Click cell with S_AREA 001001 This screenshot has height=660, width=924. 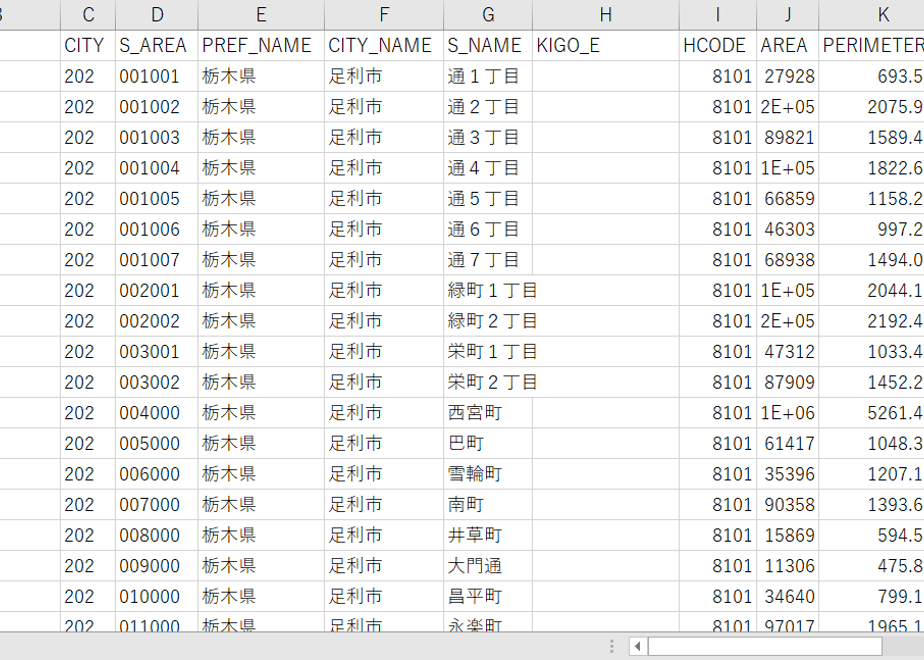[157, 76]
